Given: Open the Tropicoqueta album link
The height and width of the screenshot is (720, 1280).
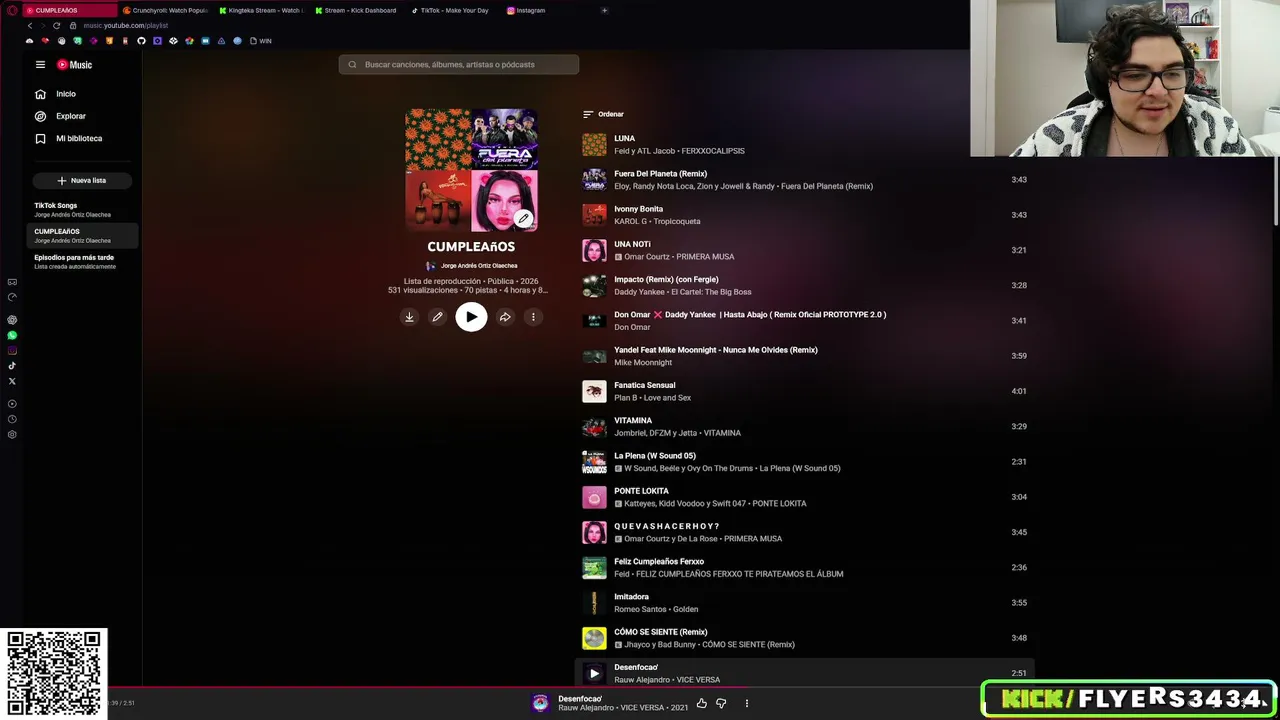Looking at the screenshot, I should point(677,222).
